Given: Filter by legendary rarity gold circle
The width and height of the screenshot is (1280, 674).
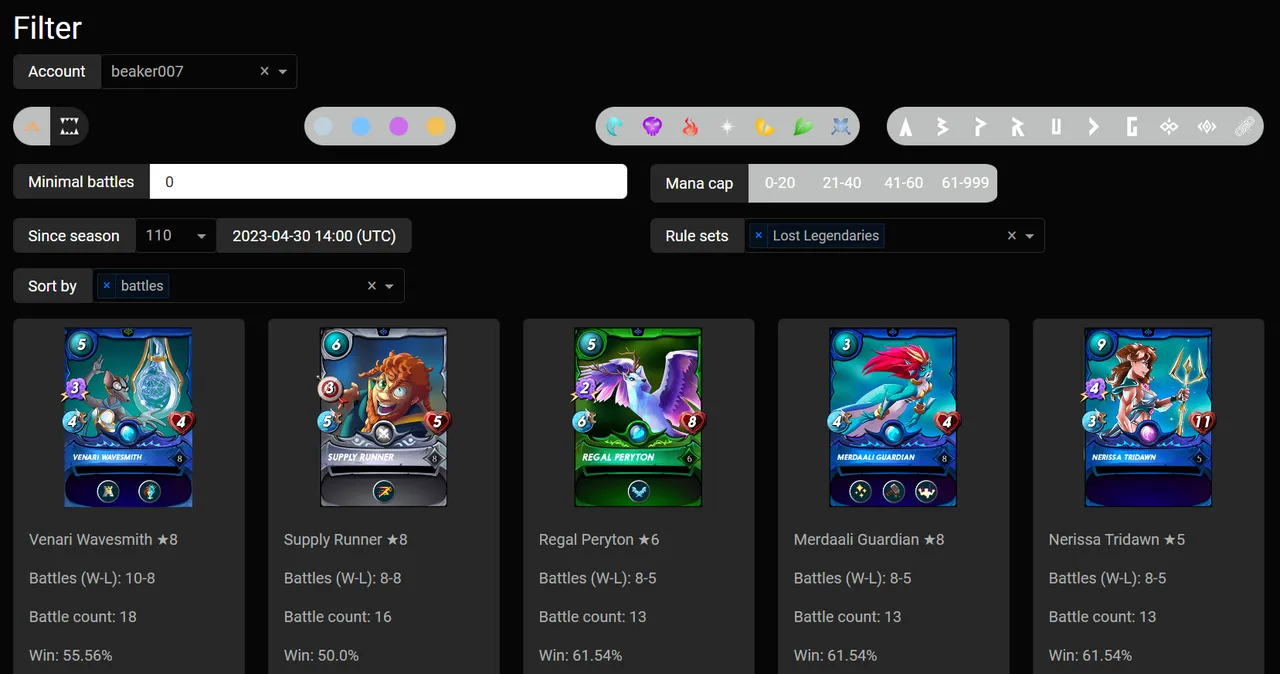Looking at the screenshot, I should 436,127.
